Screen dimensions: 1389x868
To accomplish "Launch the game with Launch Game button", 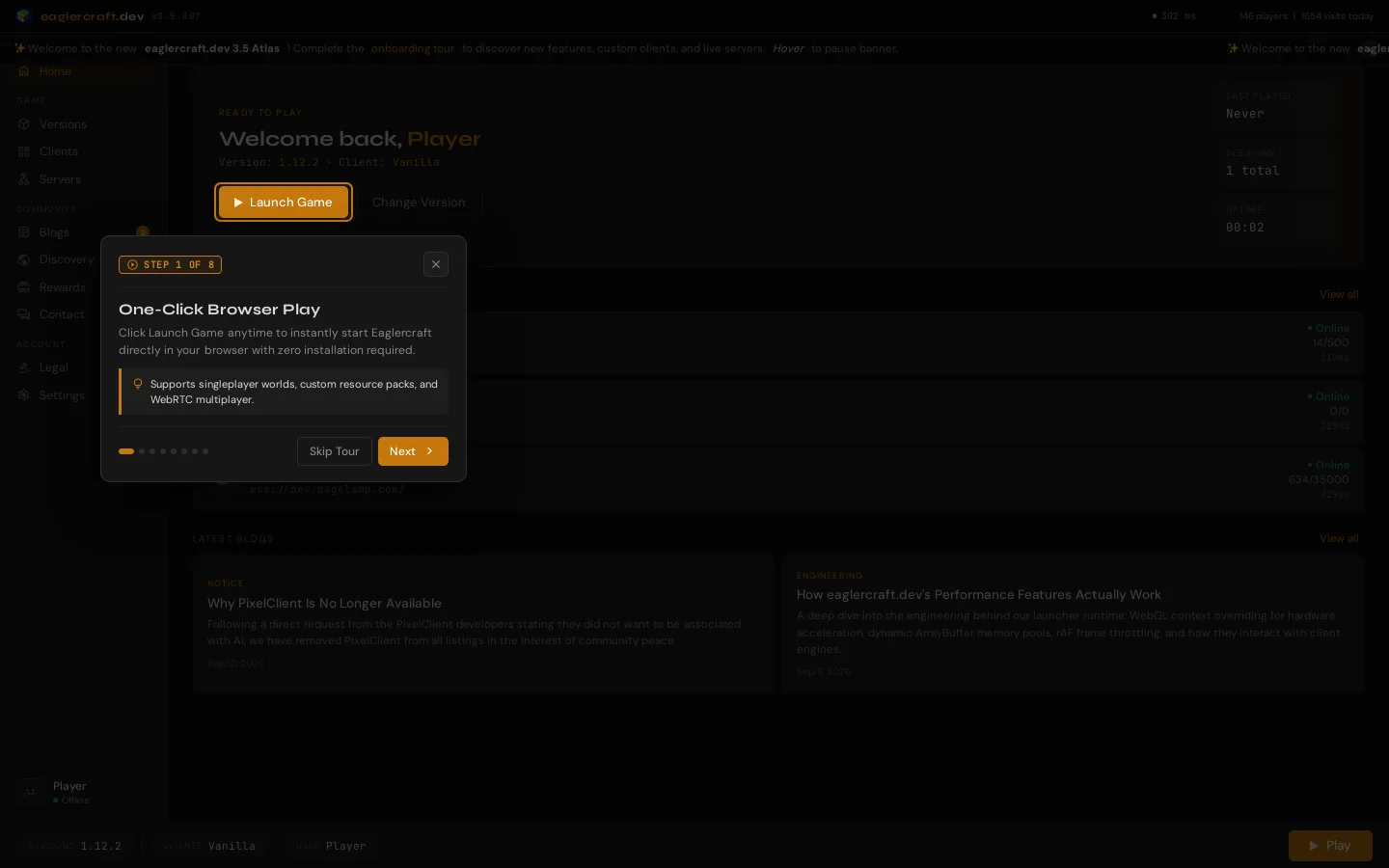I will 284,203.
